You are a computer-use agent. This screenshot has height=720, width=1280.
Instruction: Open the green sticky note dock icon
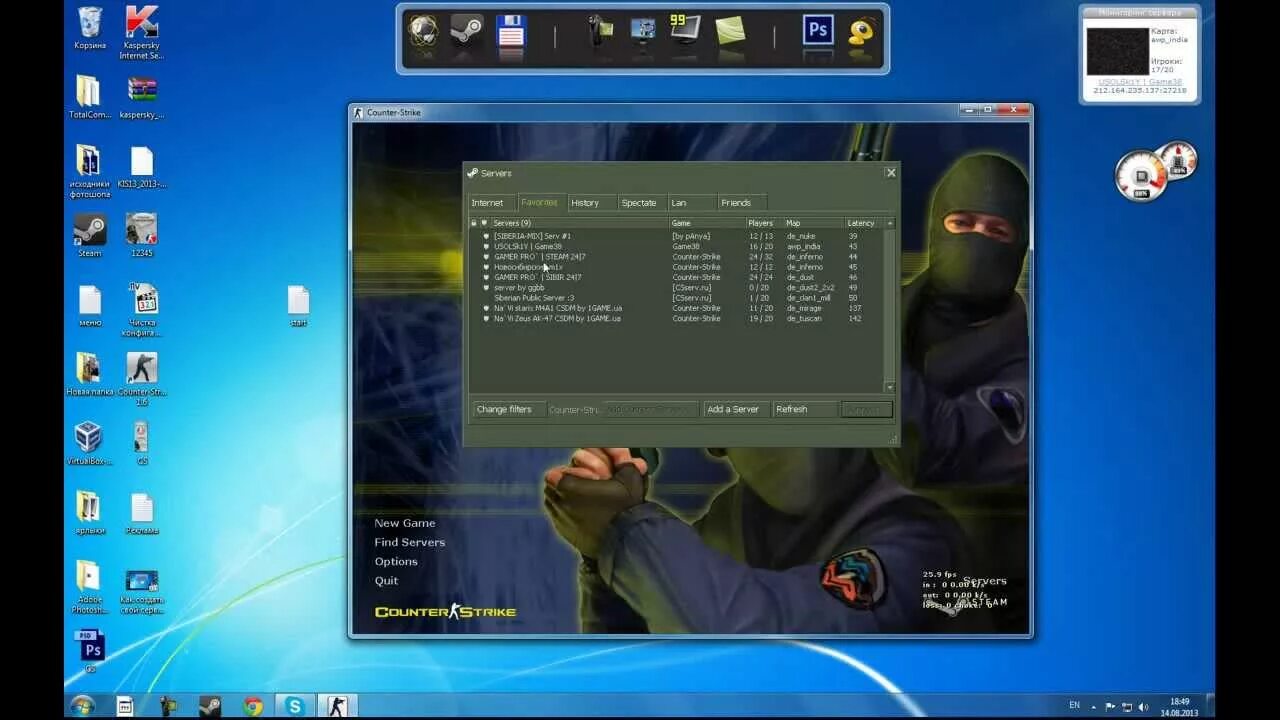(730, 31)
